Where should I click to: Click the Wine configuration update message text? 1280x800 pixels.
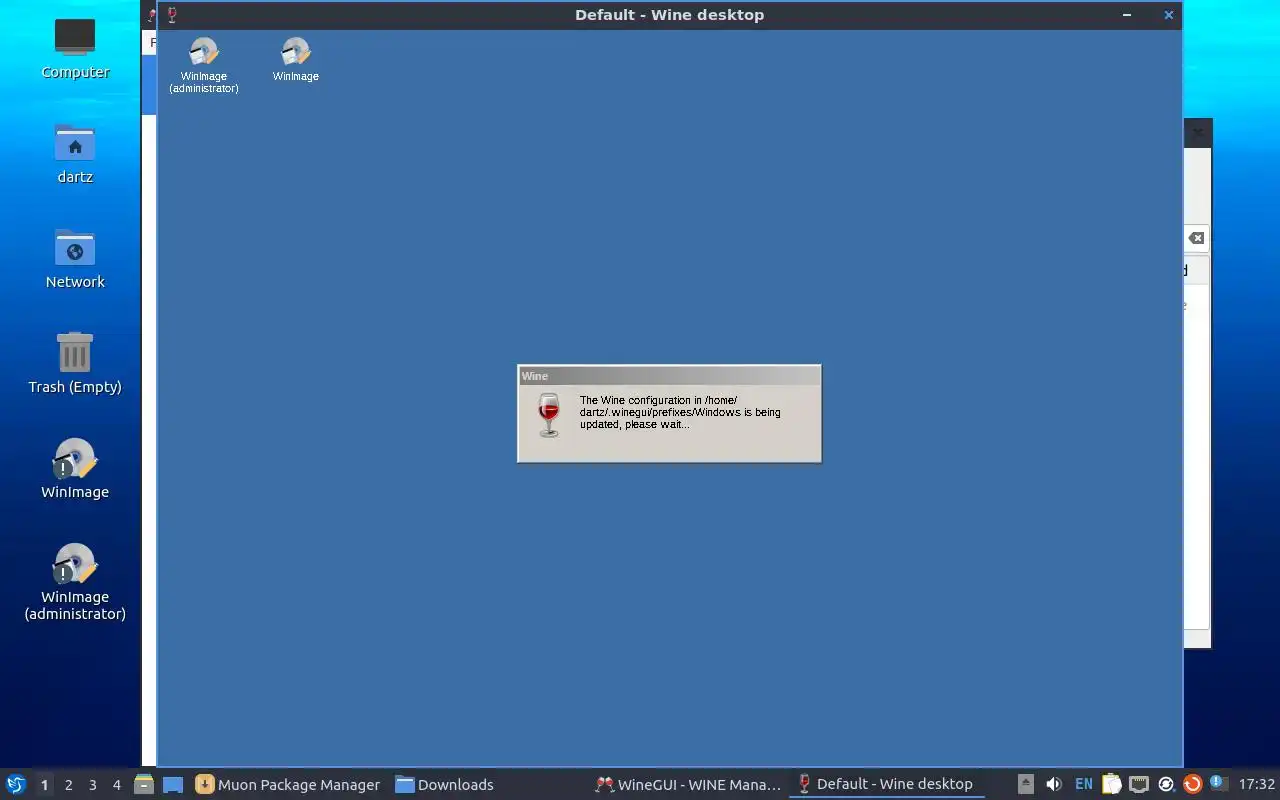(x=680, y=412)
